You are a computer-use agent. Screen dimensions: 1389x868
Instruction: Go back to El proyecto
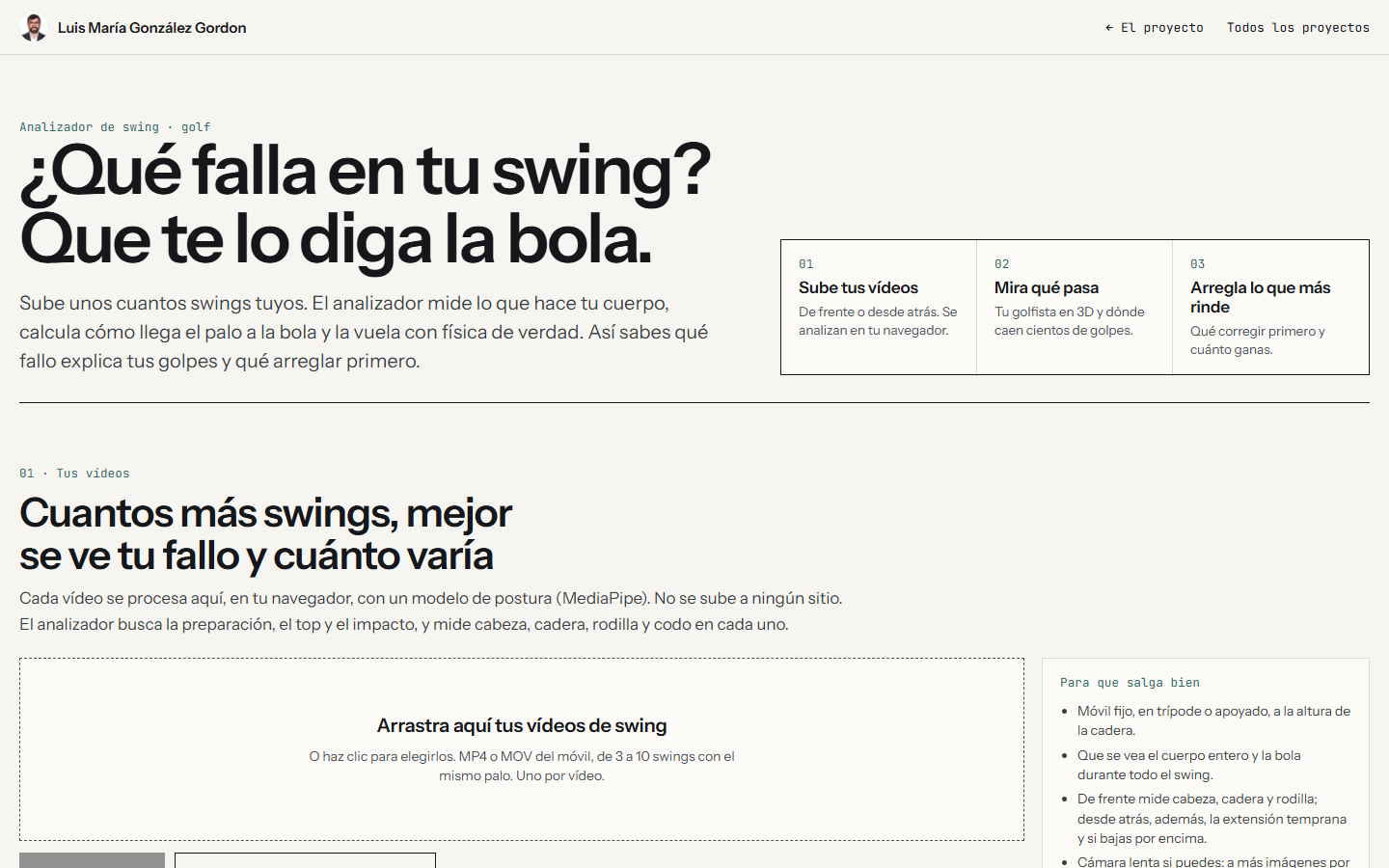1155,28
